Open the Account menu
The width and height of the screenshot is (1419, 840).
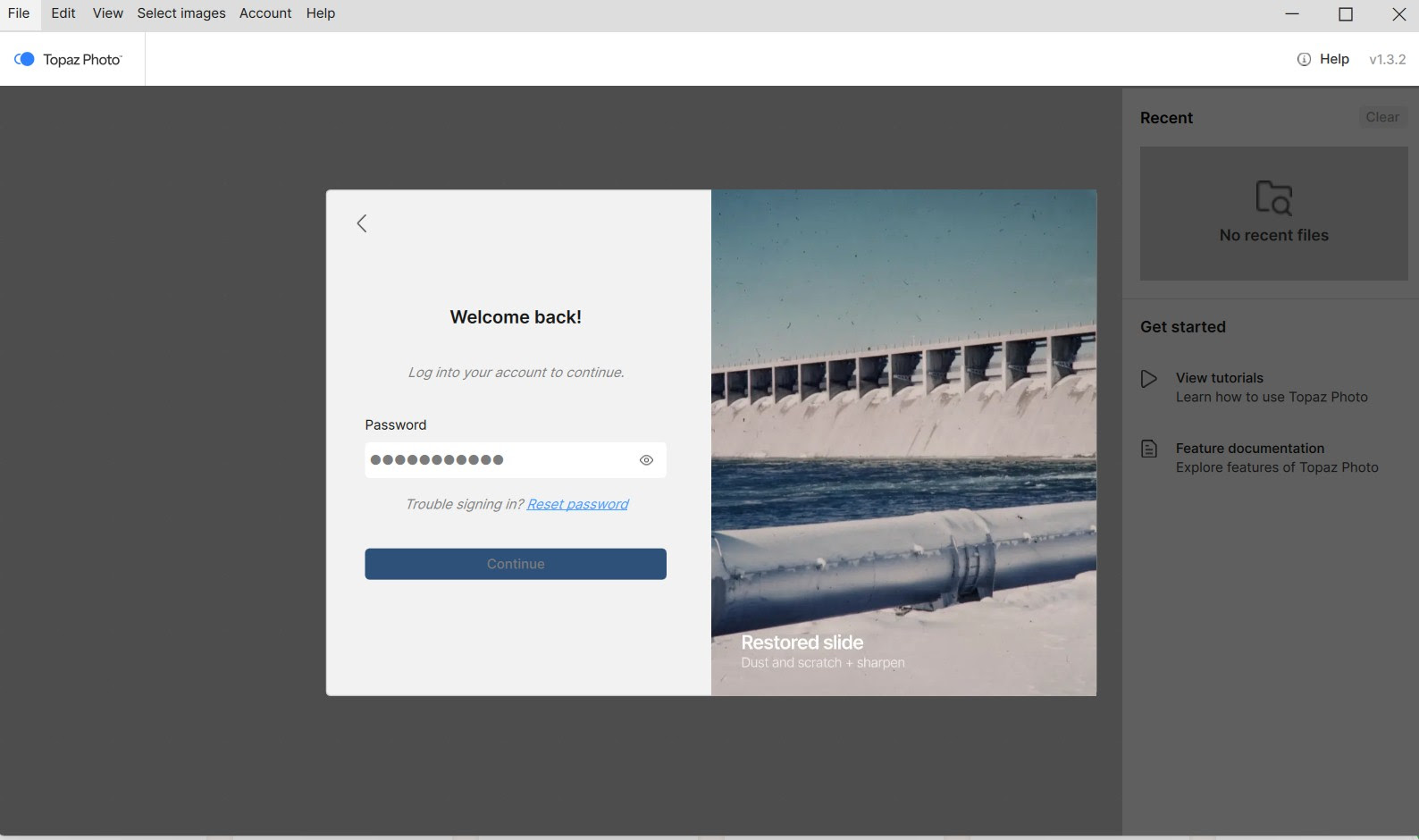265,13
